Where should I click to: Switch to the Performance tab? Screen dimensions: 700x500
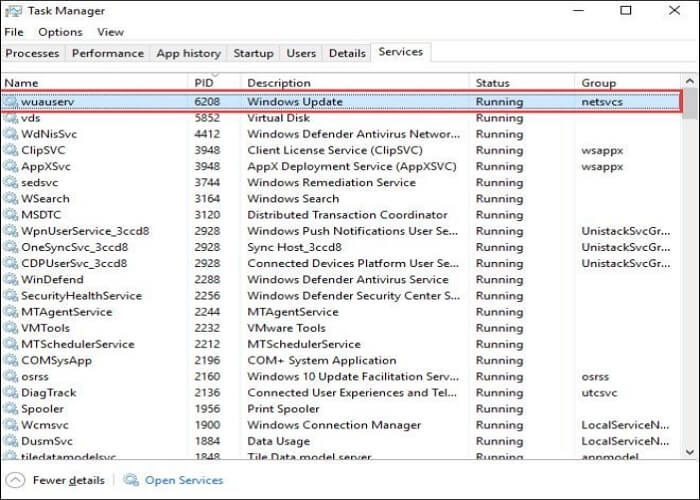pyautogui.click(x=107, y=53)
